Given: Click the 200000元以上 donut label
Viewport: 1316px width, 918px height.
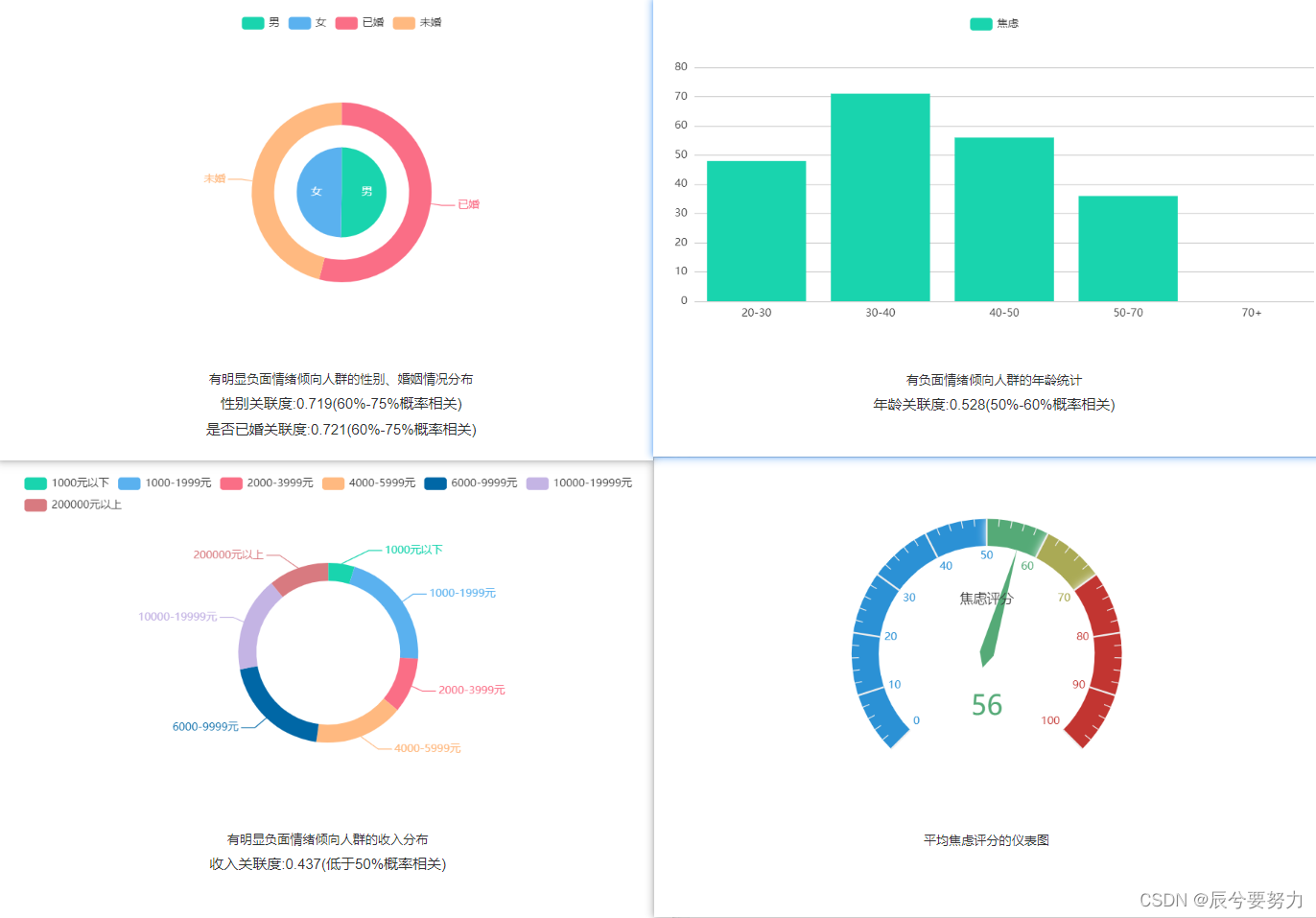Looking at the screenshot, I should 228,554.
